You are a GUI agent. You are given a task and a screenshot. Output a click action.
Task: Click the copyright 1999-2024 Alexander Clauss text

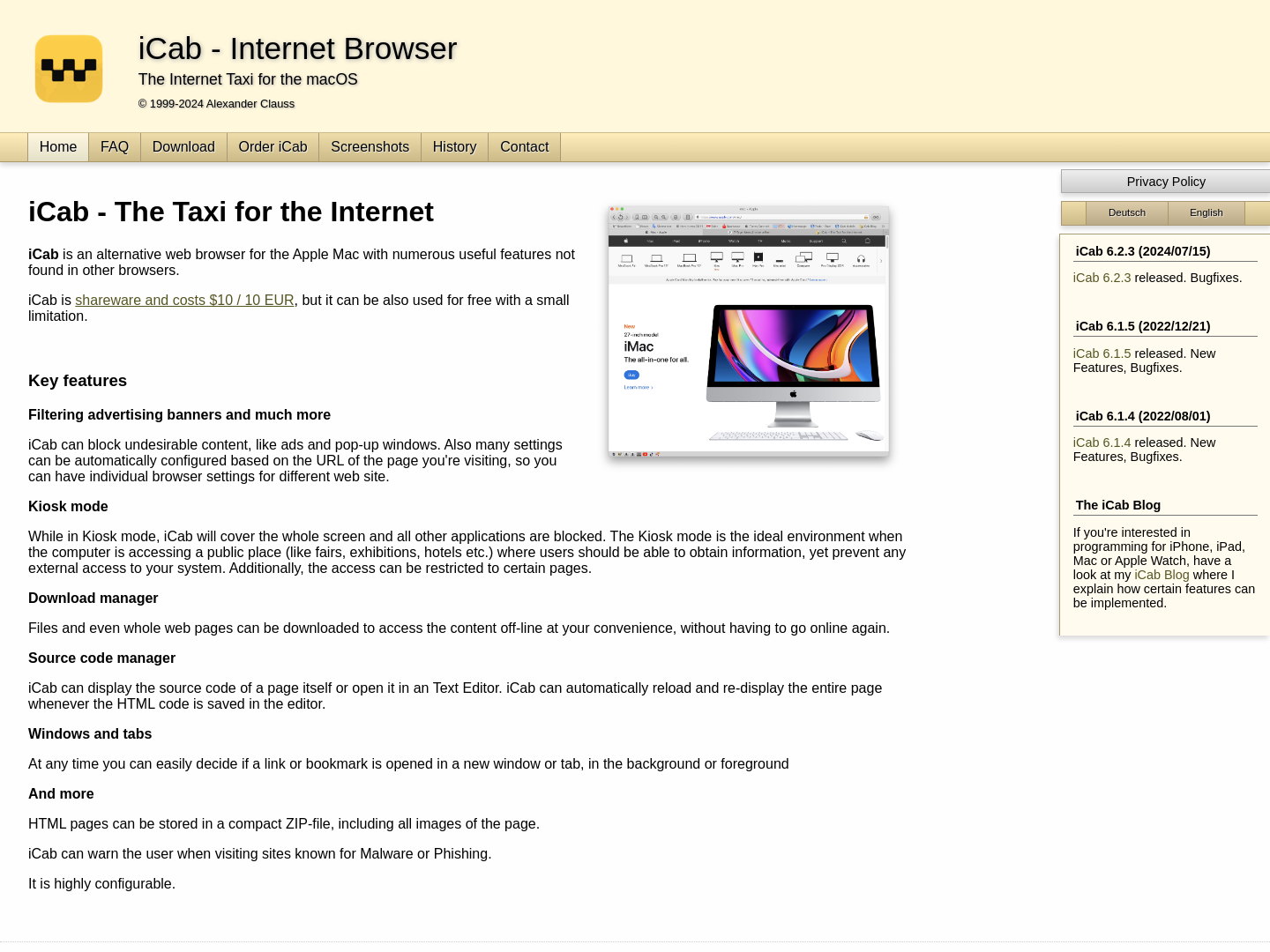216,104
